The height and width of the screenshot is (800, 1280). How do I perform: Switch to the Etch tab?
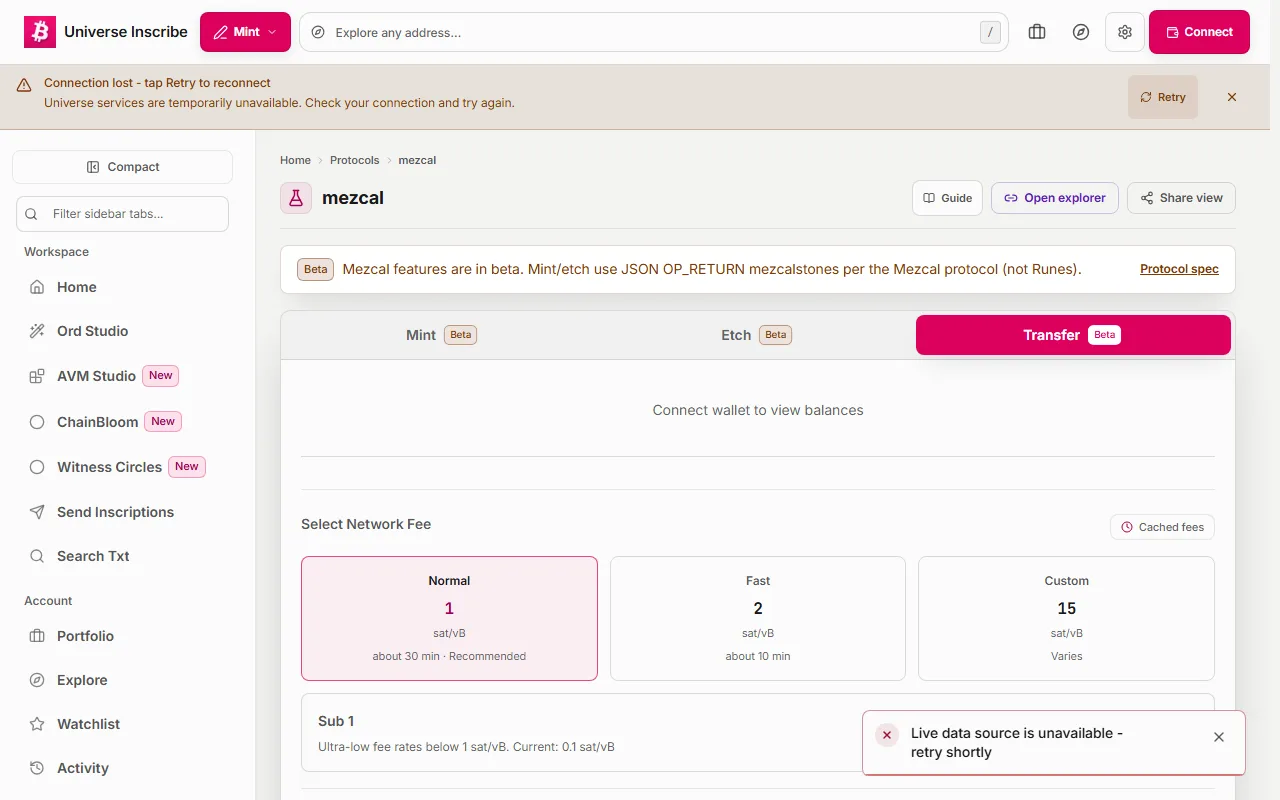click(x=756, y=335)
